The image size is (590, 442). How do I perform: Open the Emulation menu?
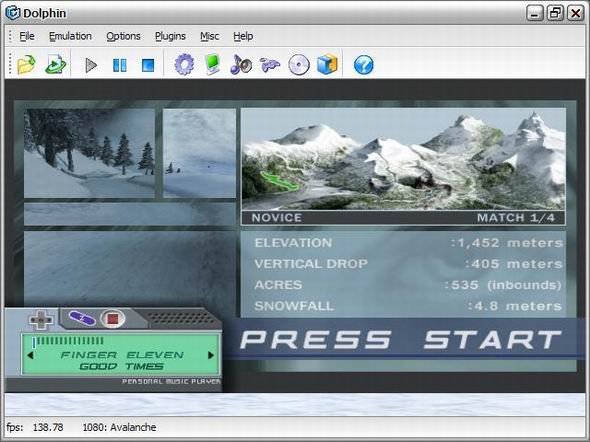coord(70,36)
